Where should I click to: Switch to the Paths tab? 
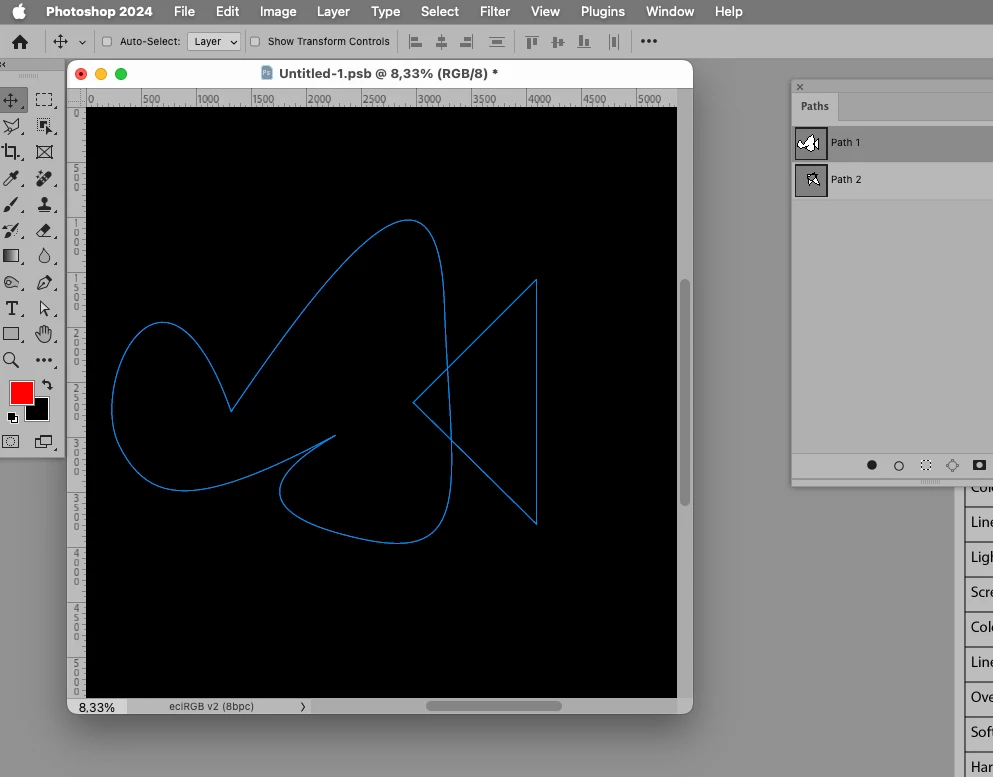(814, 106)
